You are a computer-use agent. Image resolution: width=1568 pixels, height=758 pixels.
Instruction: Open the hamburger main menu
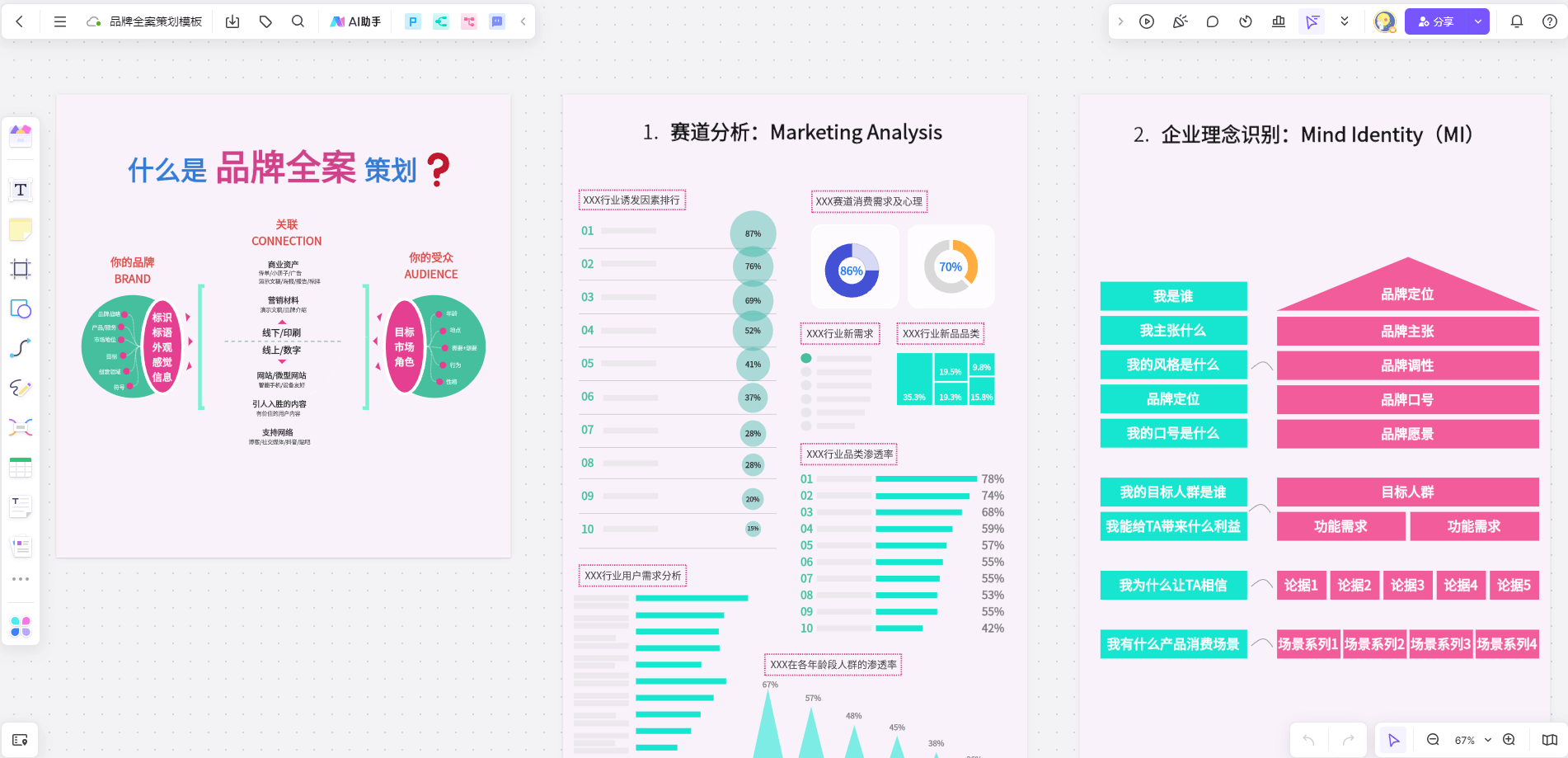pyautogui.click(x=60, y=21)
